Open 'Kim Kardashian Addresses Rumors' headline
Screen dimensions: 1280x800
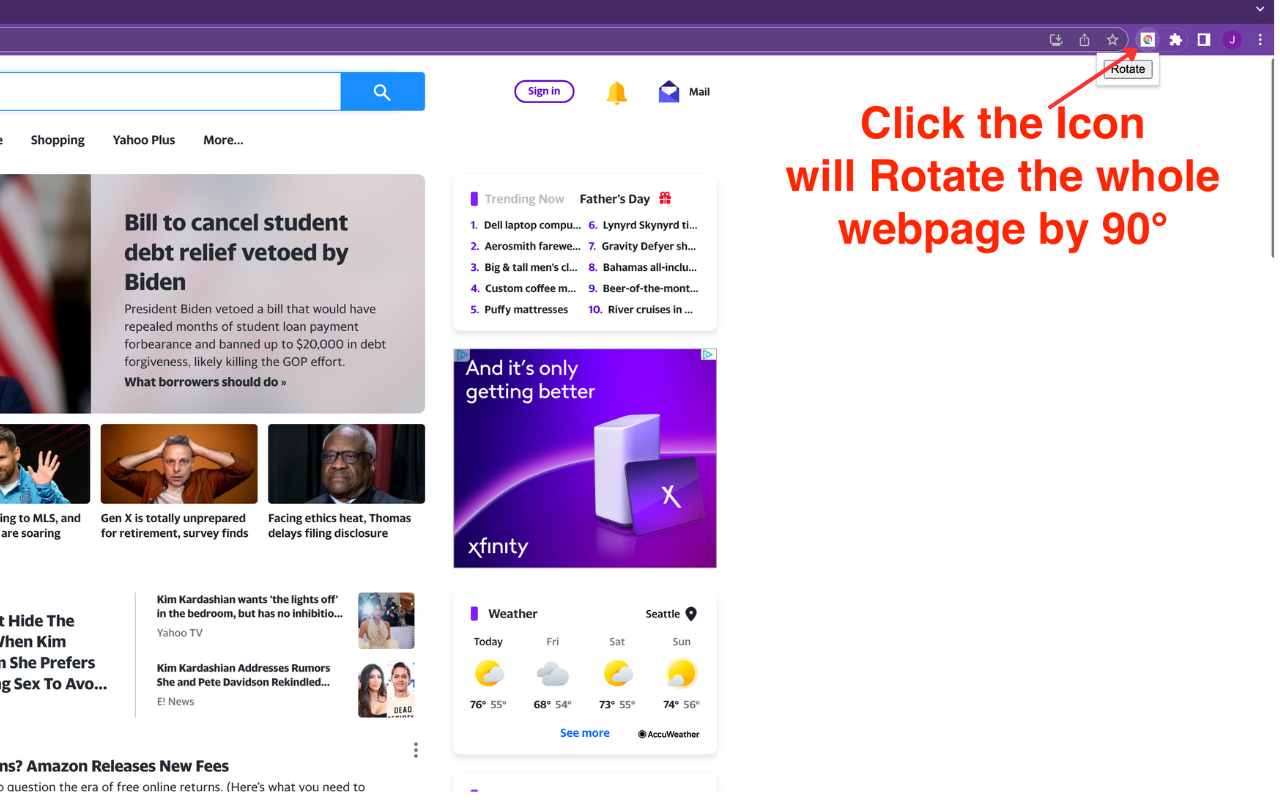(243, 675)
